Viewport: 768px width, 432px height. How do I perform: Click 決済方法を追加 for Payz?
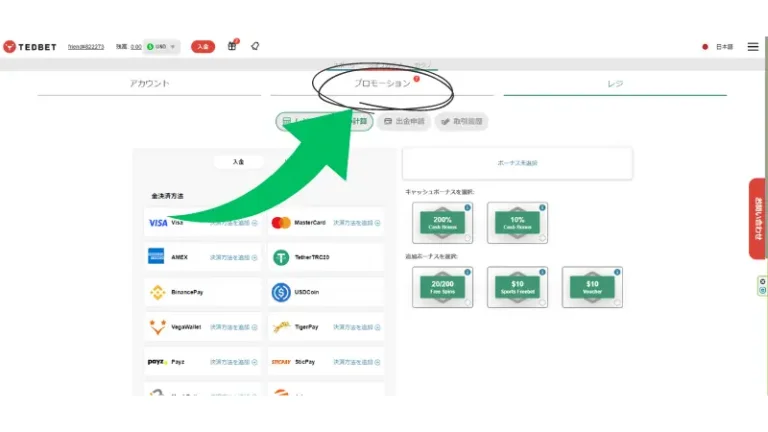tap(234, 362)
